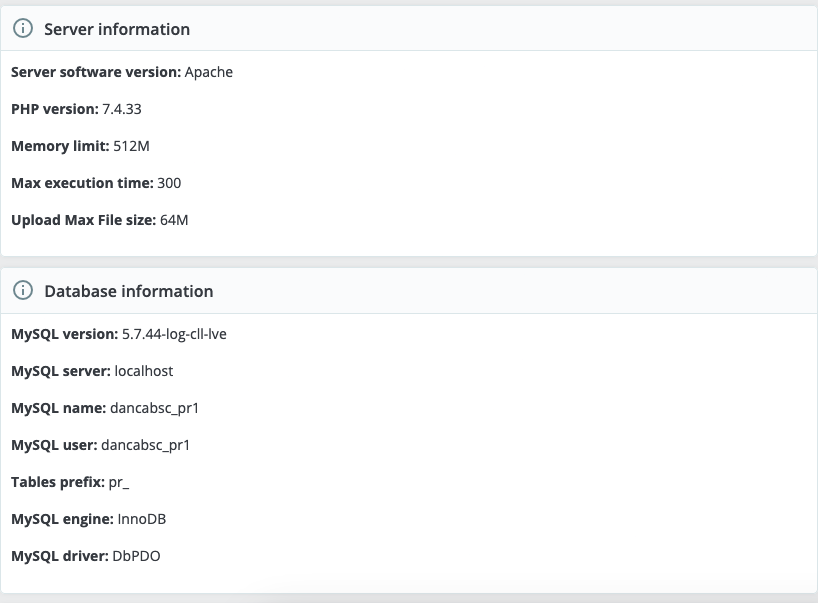Click the Database information panel heading
Viewport: 818px width, 603px height.
[129, 291]
